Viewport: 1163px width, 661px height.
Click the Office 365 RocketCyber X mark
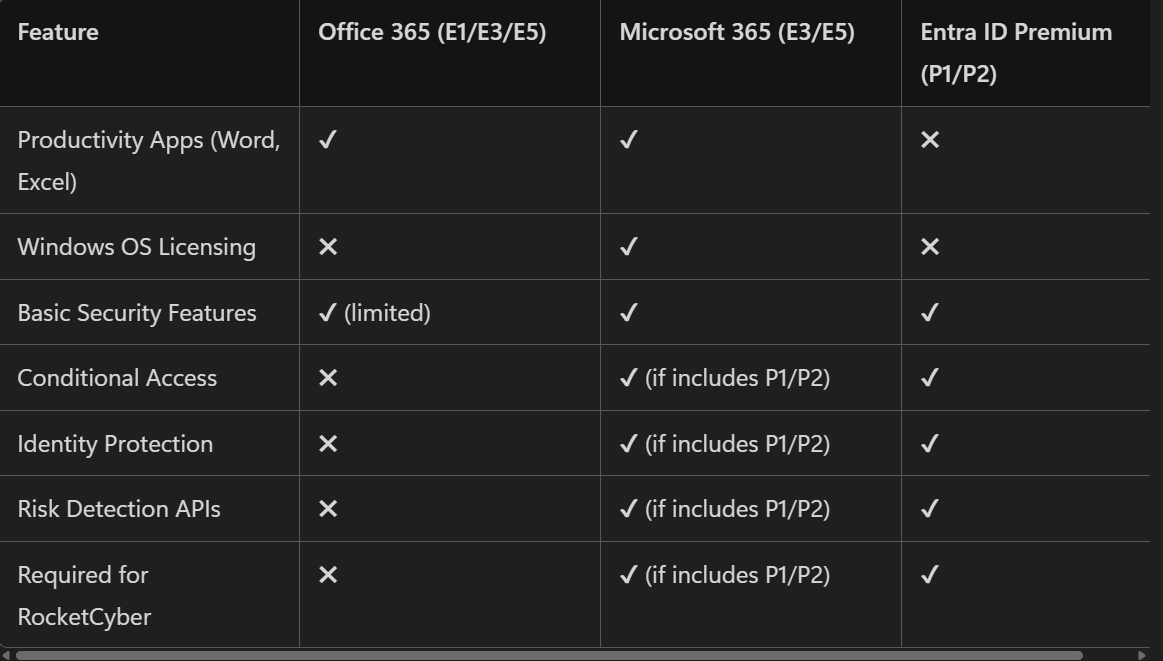(x=328, y=575)
